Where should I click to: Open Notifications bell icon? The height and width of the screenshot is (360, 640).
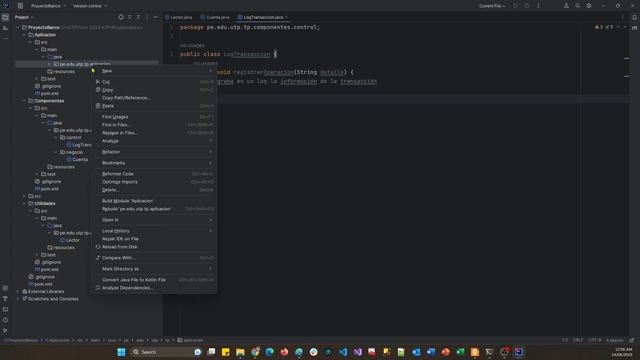coord(635,18)
